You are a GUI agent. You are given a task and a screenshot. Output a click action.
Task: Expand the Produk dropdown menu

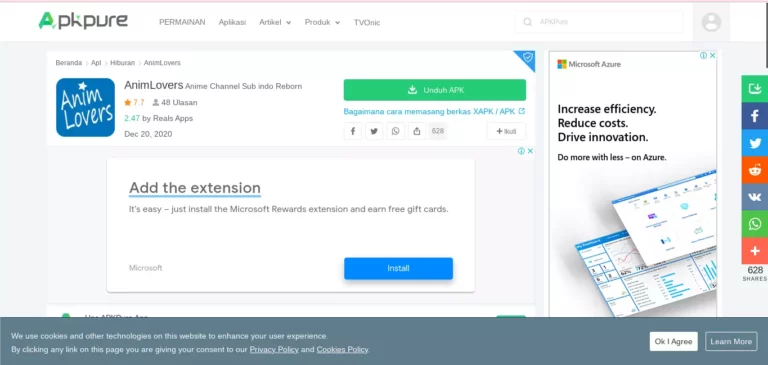click(322, 22)
